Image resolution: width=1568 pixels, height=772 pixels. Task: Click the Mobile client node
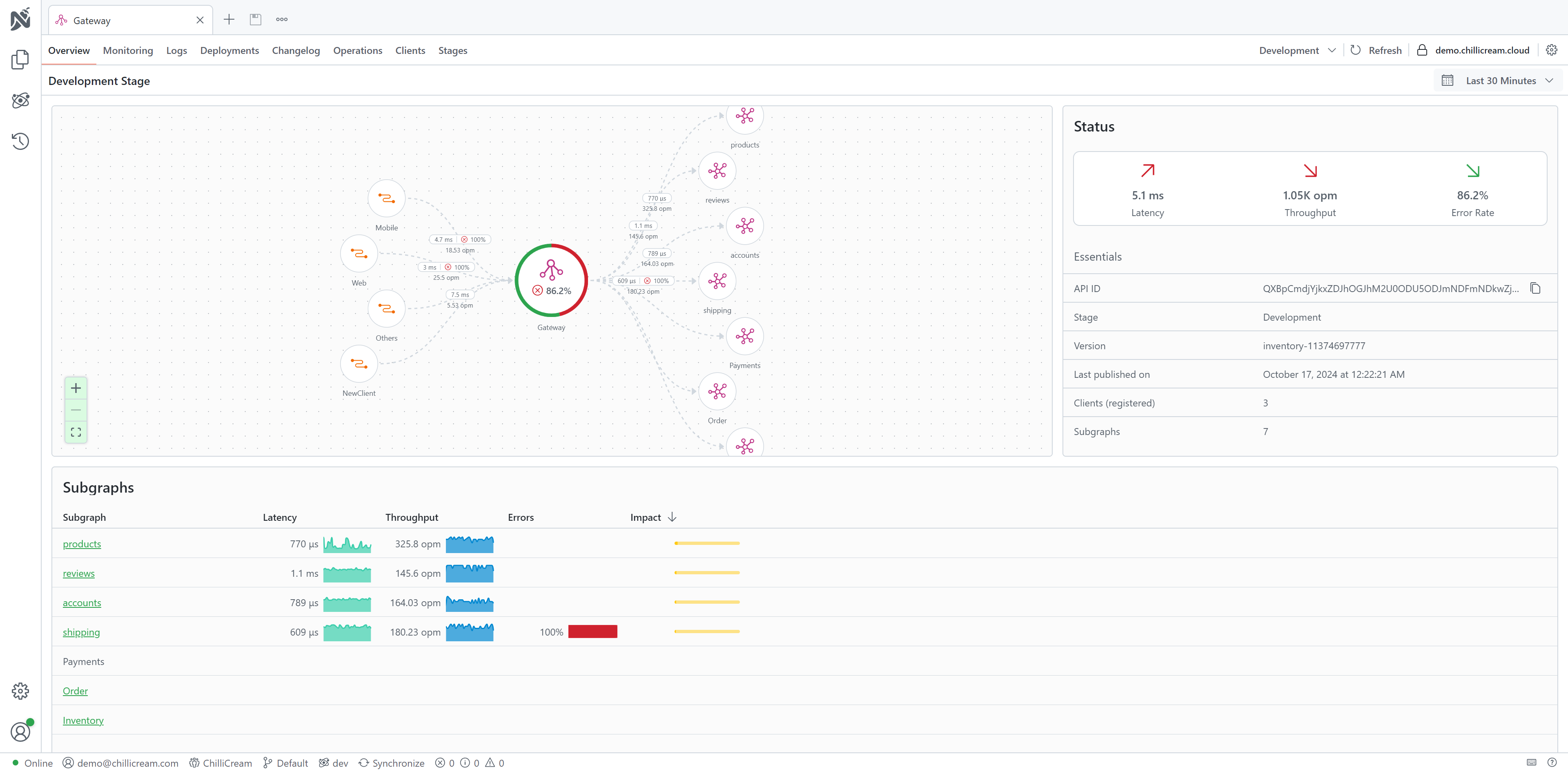pyautogui.click(x=387, y=199)
